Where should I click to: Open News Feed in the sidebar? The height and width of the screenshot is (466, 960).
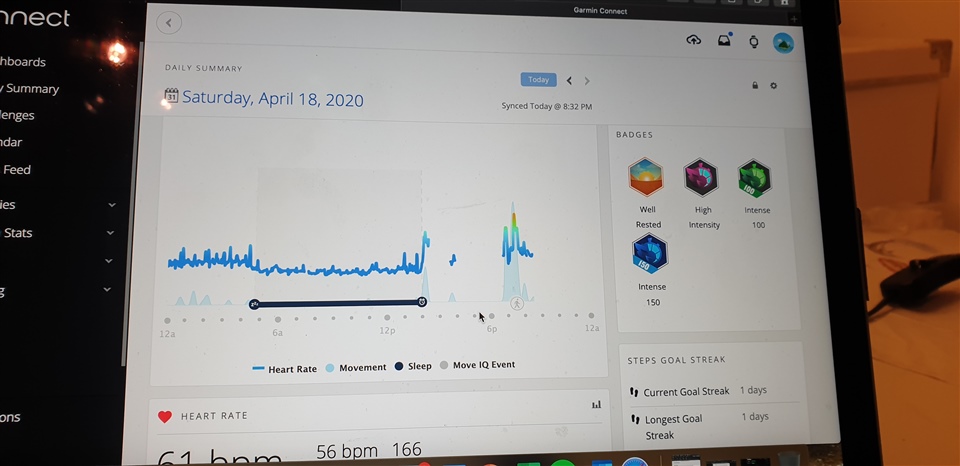(x=15, y=170)
